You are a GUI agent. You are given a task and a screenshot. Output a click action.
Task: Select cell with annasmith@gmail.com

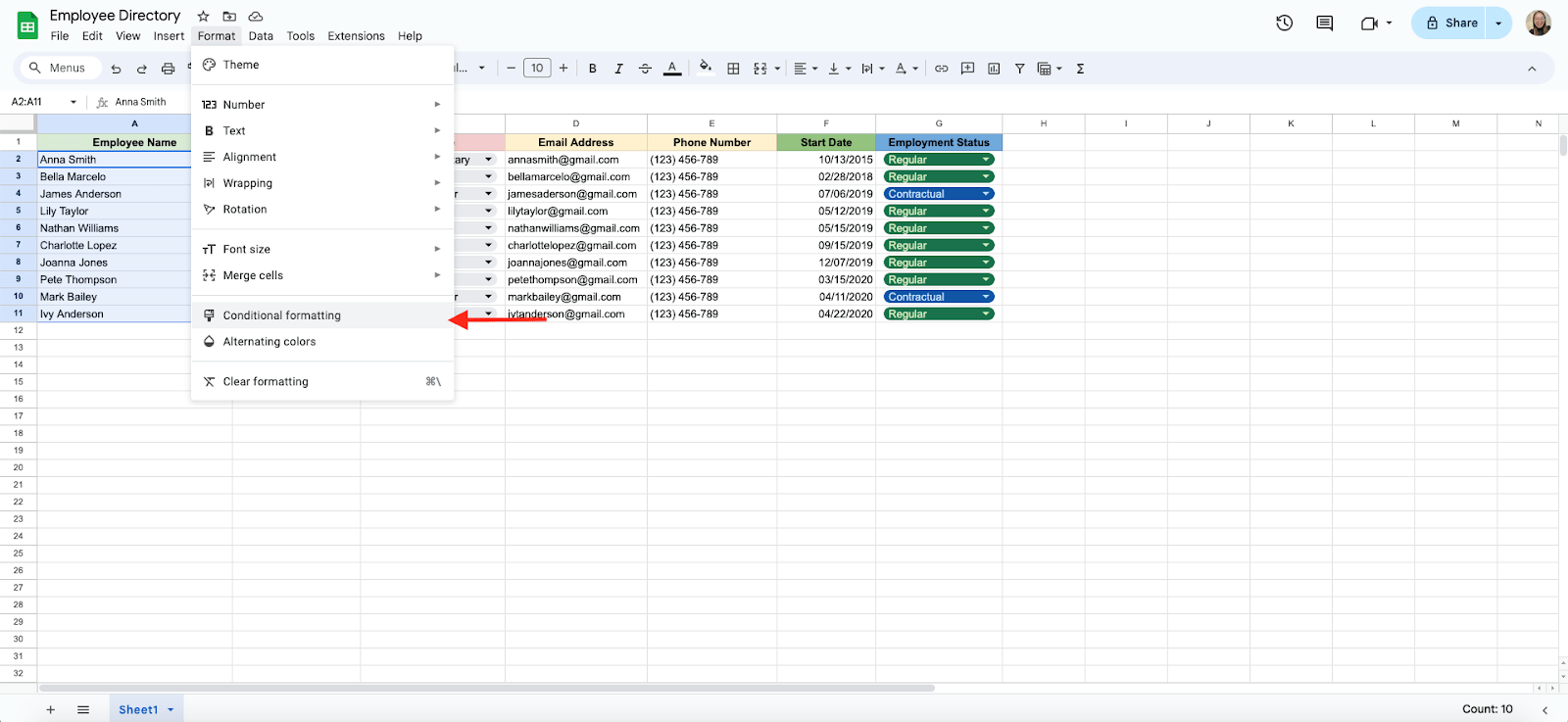pos(576,160)
